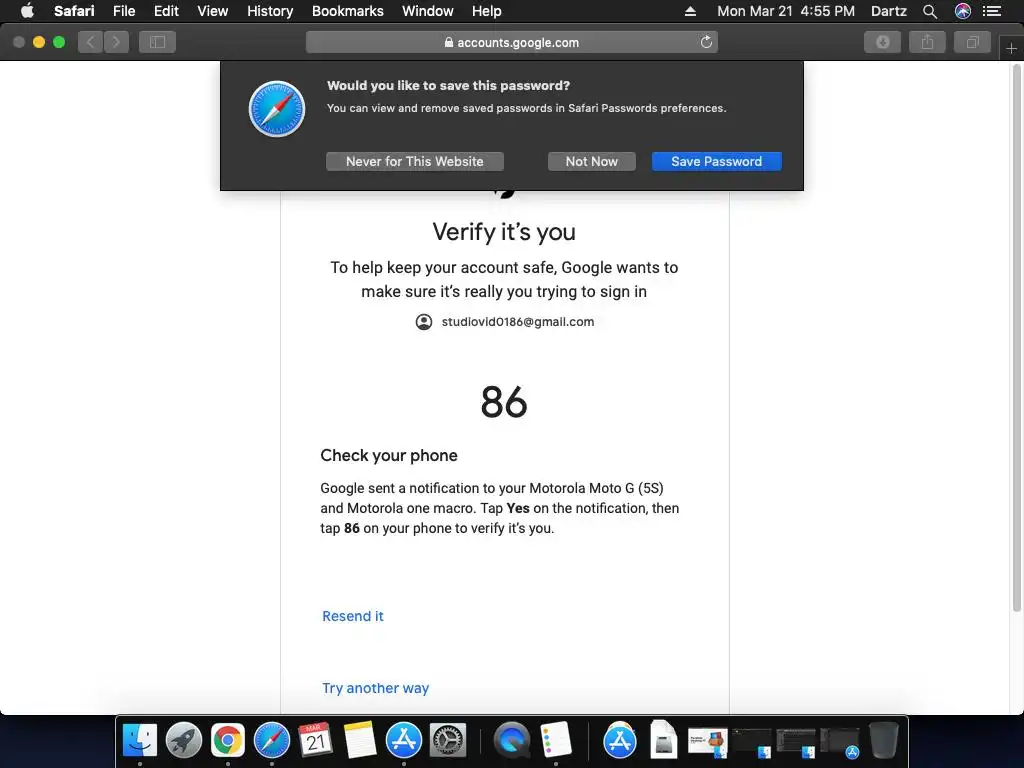Open Applications folder stack in Dock
1024x768 pixels.
pyautogui.click(x=620, y=741)
